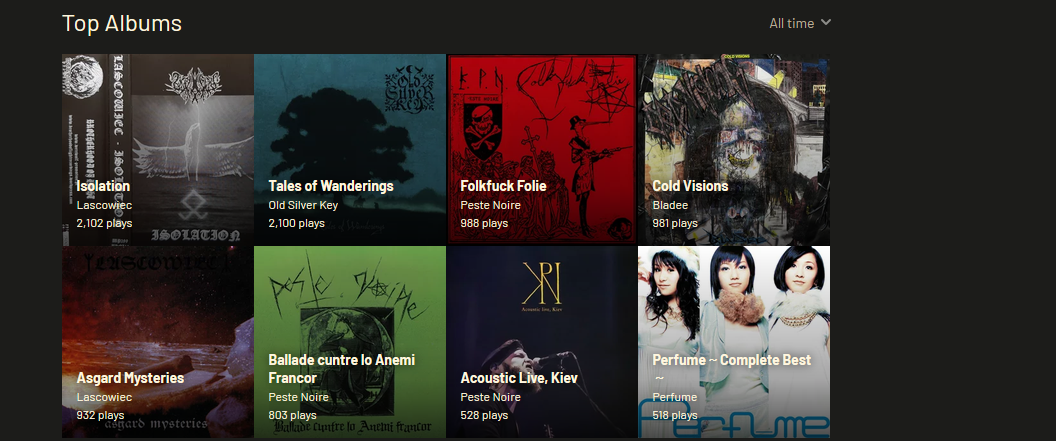
Task: Click the 981 plays count
Action: (x=675, y=223)
